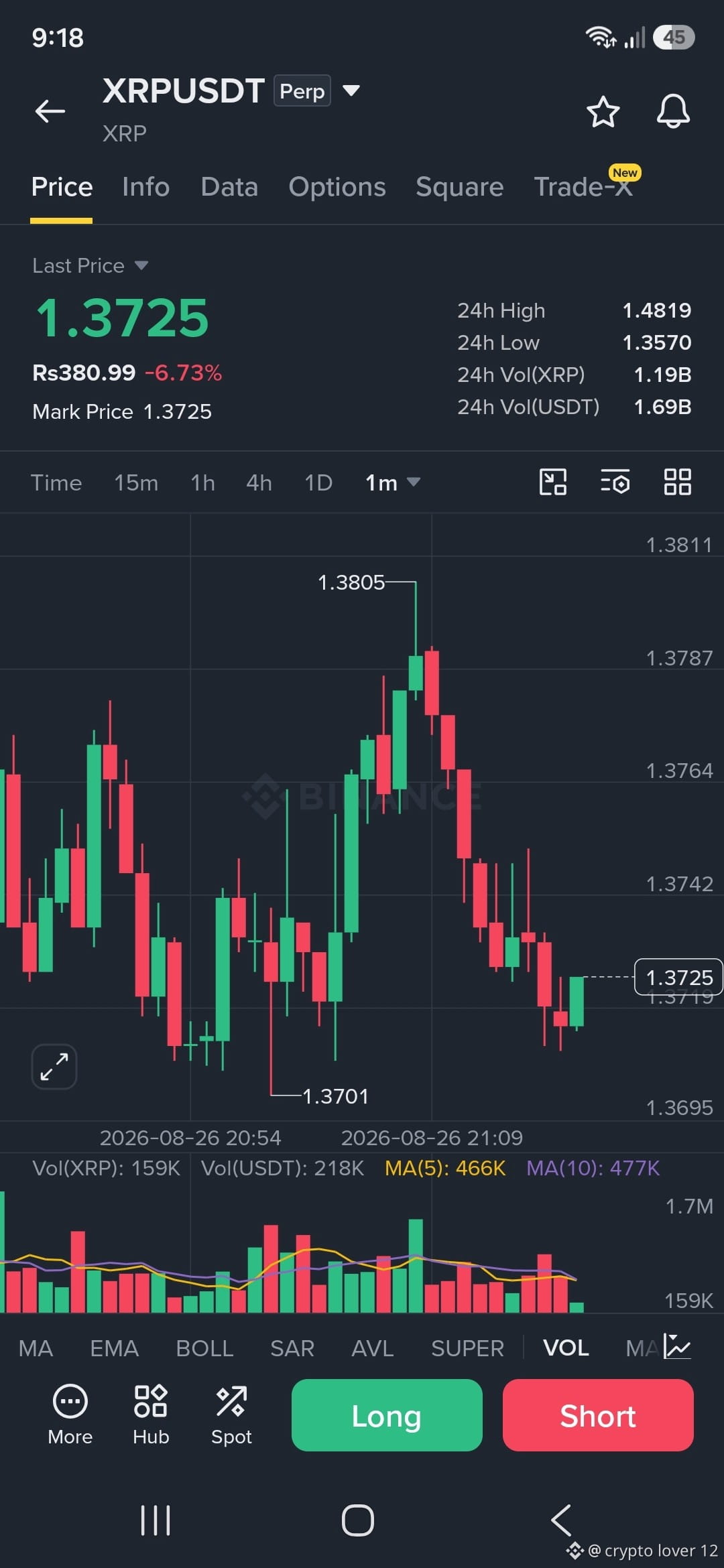Enable the AVL indicator
This screenshot has height=1568, width=724.
tap(373, 1348)
